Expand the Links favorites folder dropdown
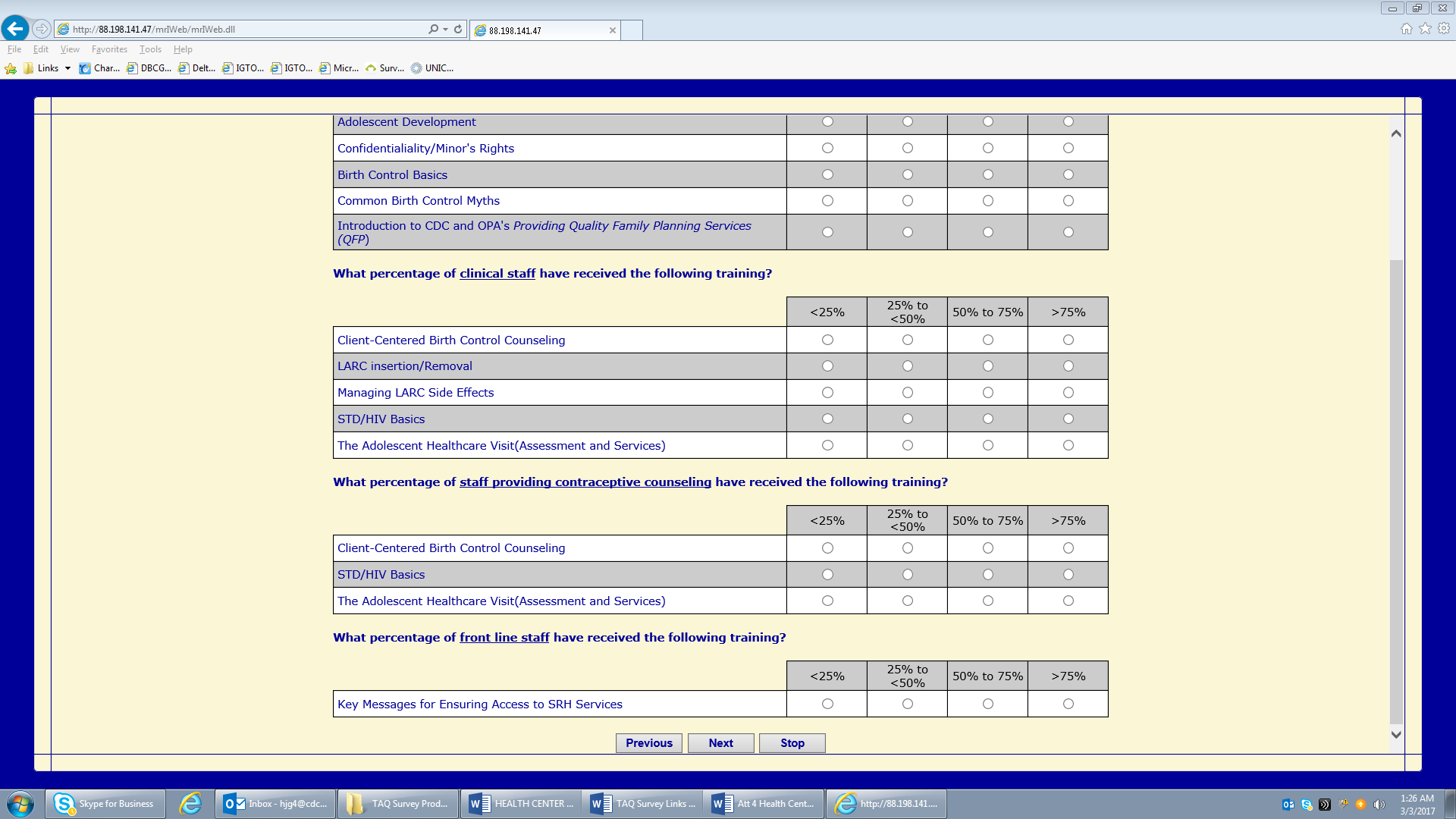 (x=67, y=68)
